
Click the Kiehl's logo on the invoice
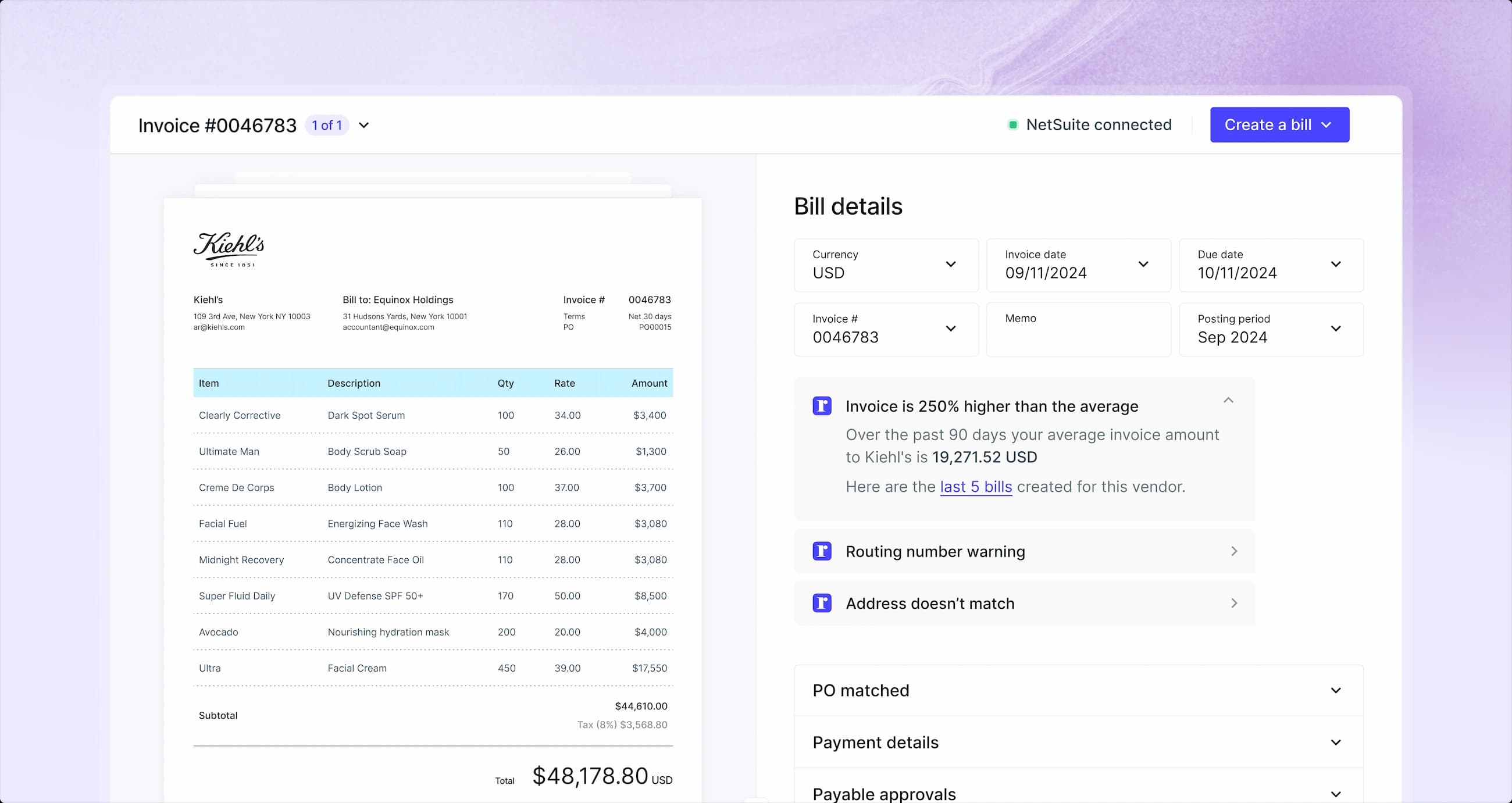229,249
